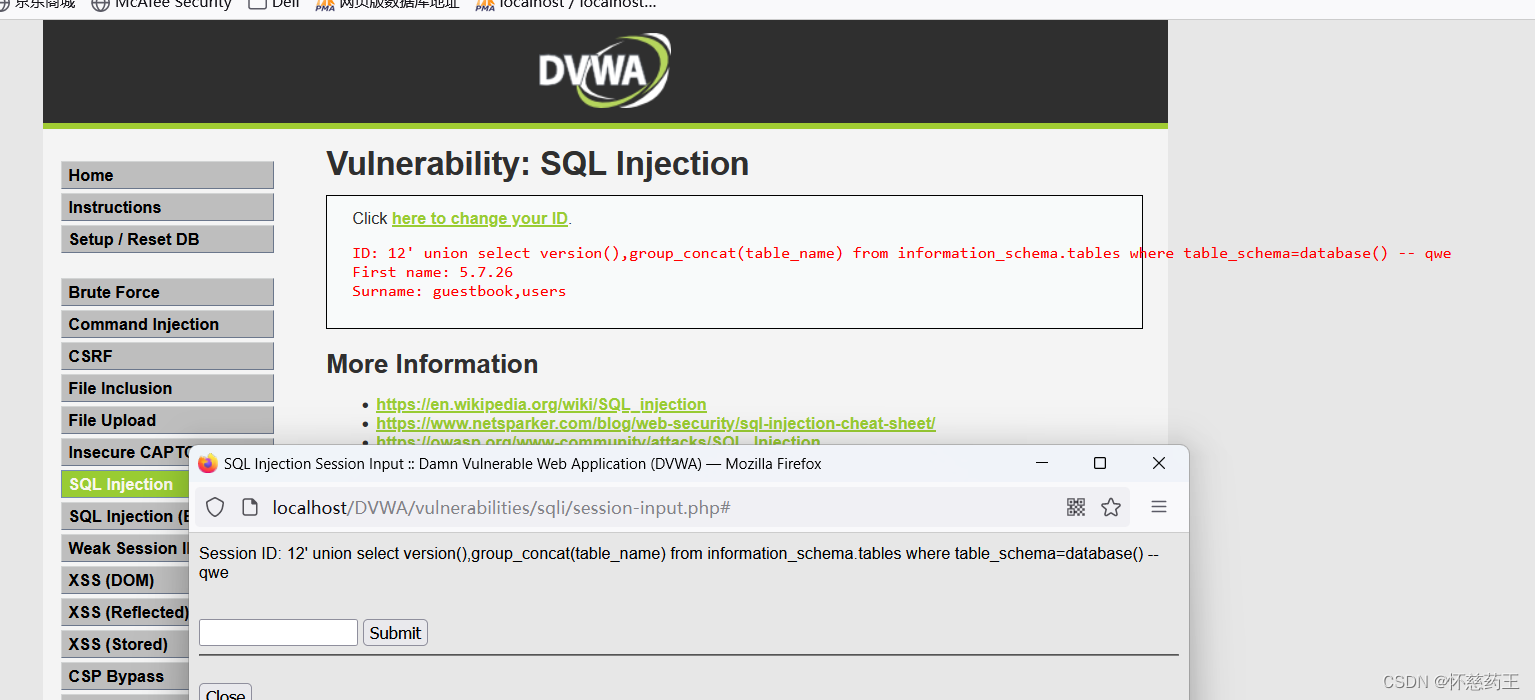
Task: Focus the session ID text input
Action: point(278,632)
